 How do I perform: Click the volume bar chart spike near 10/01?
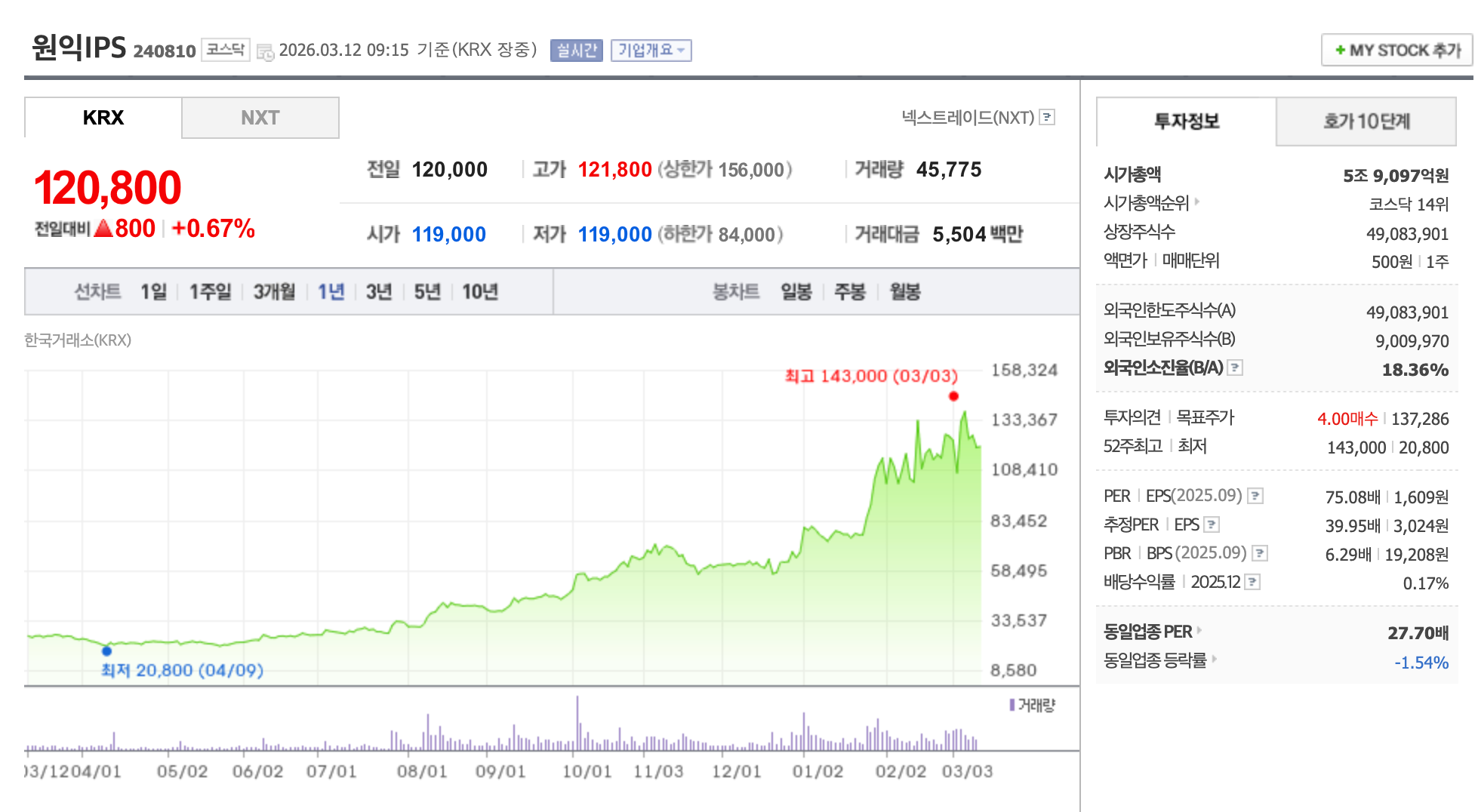point(577,723)
